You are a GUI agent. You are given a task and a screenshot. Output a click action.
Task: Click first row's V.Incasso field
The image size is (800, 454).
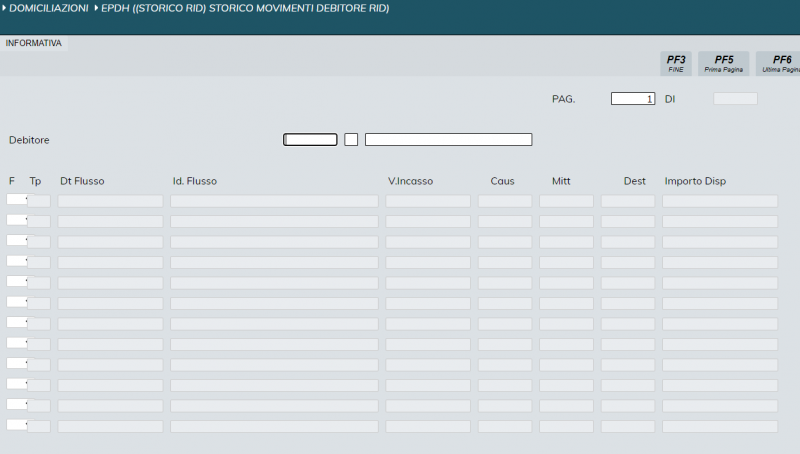tap(428, 201)
